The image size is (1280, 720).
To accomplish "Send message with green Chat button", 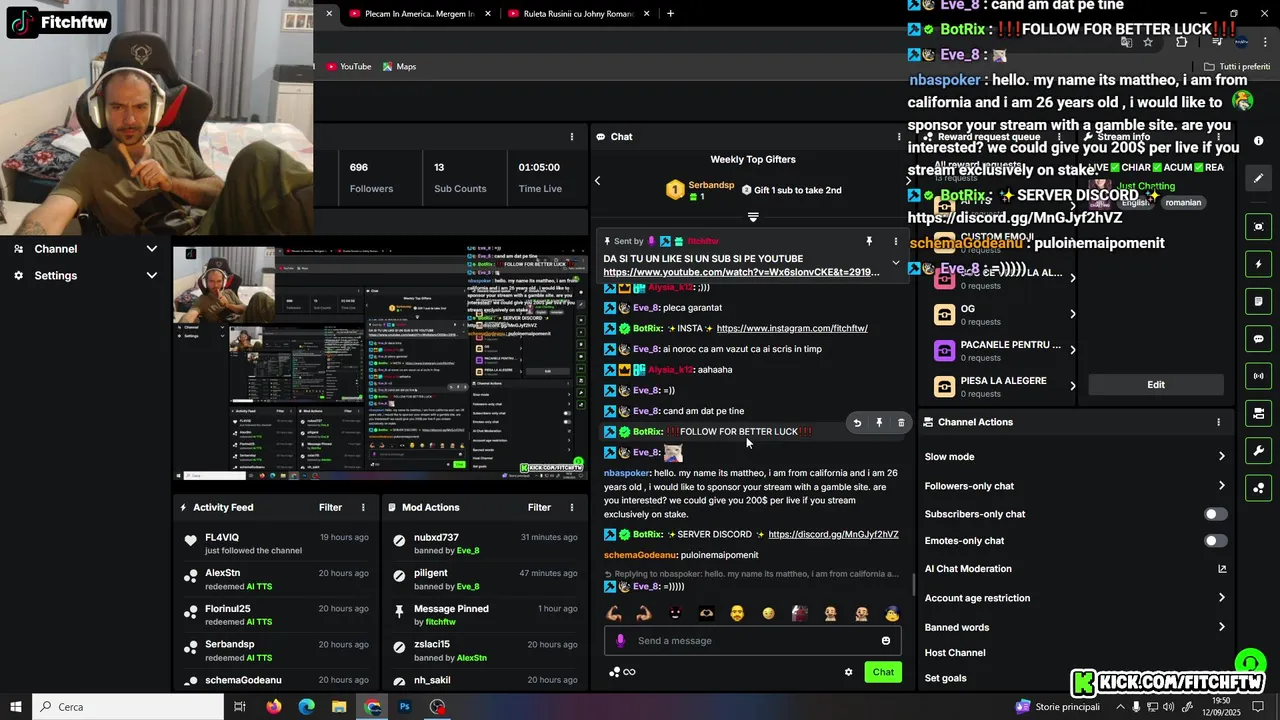I will tap(883, 672).
